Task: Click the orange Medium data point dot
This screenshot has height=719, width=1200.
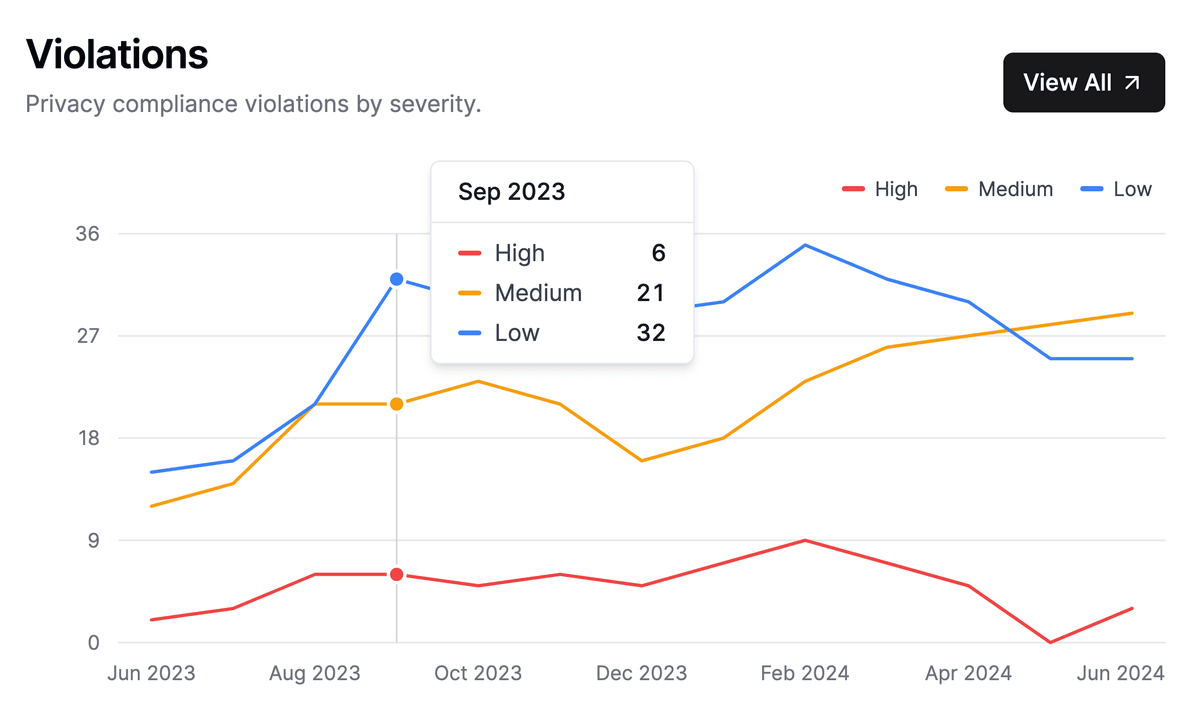Action: tap(397, 404)
